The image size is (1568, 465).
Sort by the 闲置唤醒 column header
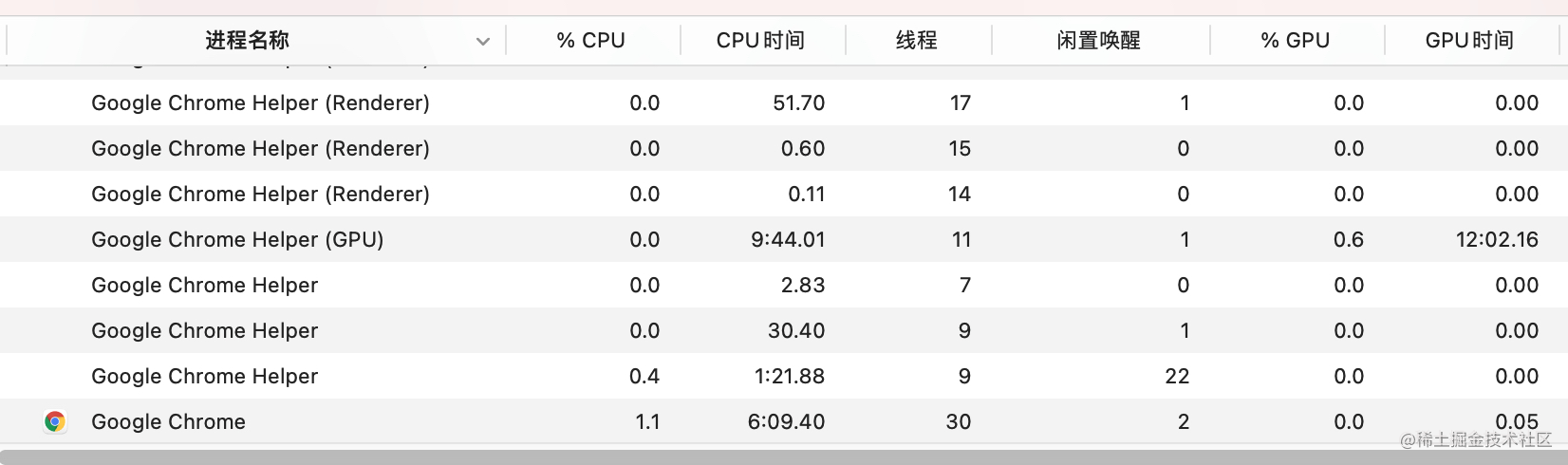1100,40
